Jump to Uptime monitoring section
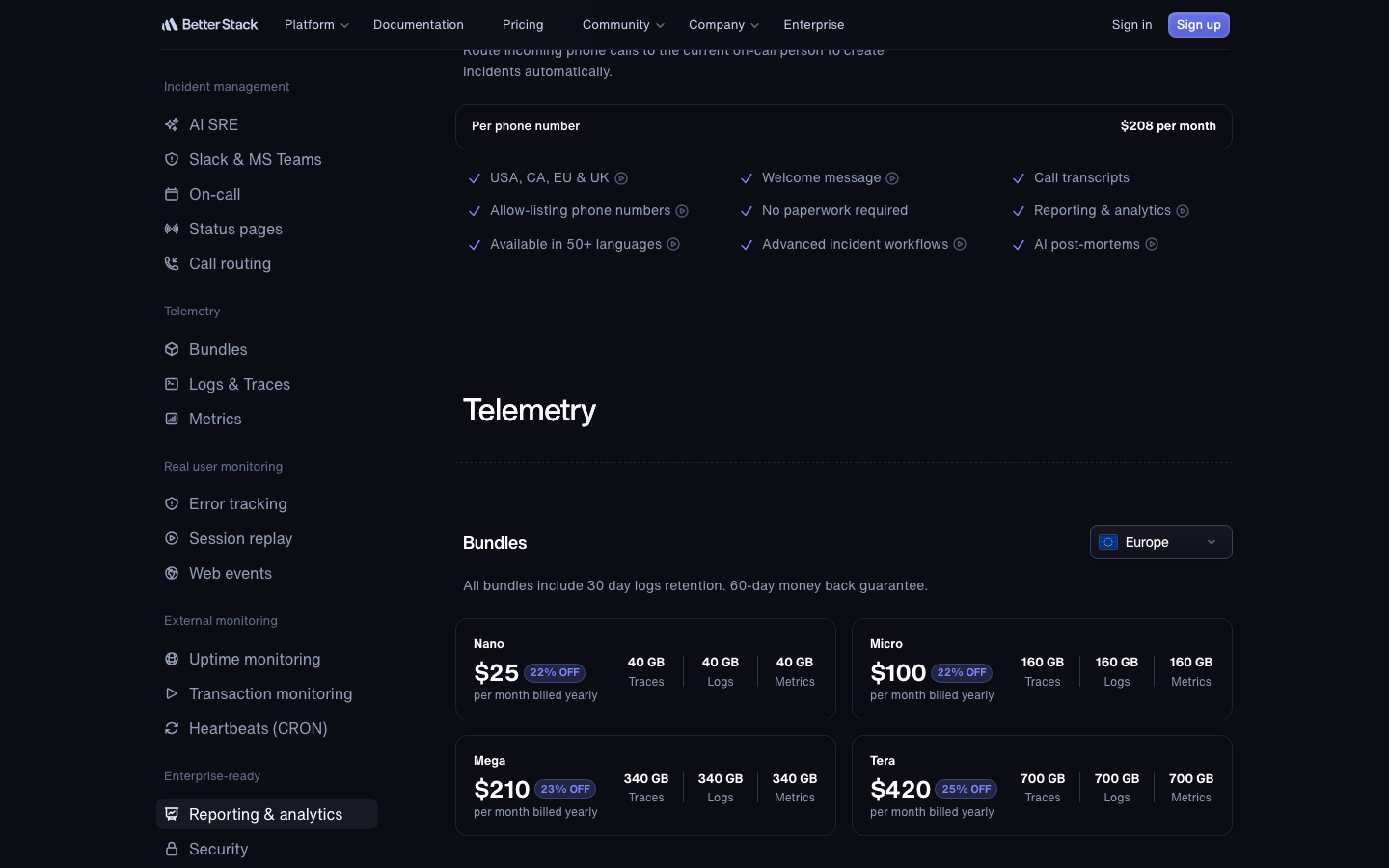The width and height of the screenshot is (1389, 868). coord(255,659)
